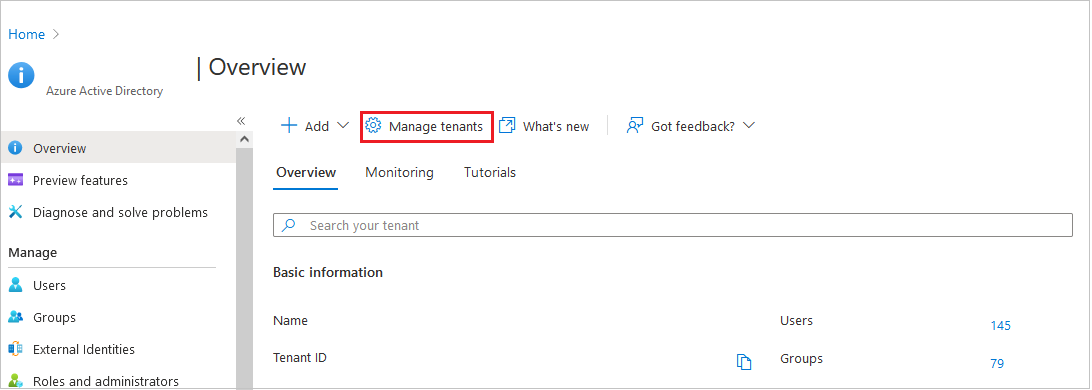
Task: Click the Search your tenant field
Action: coord(673,226)
